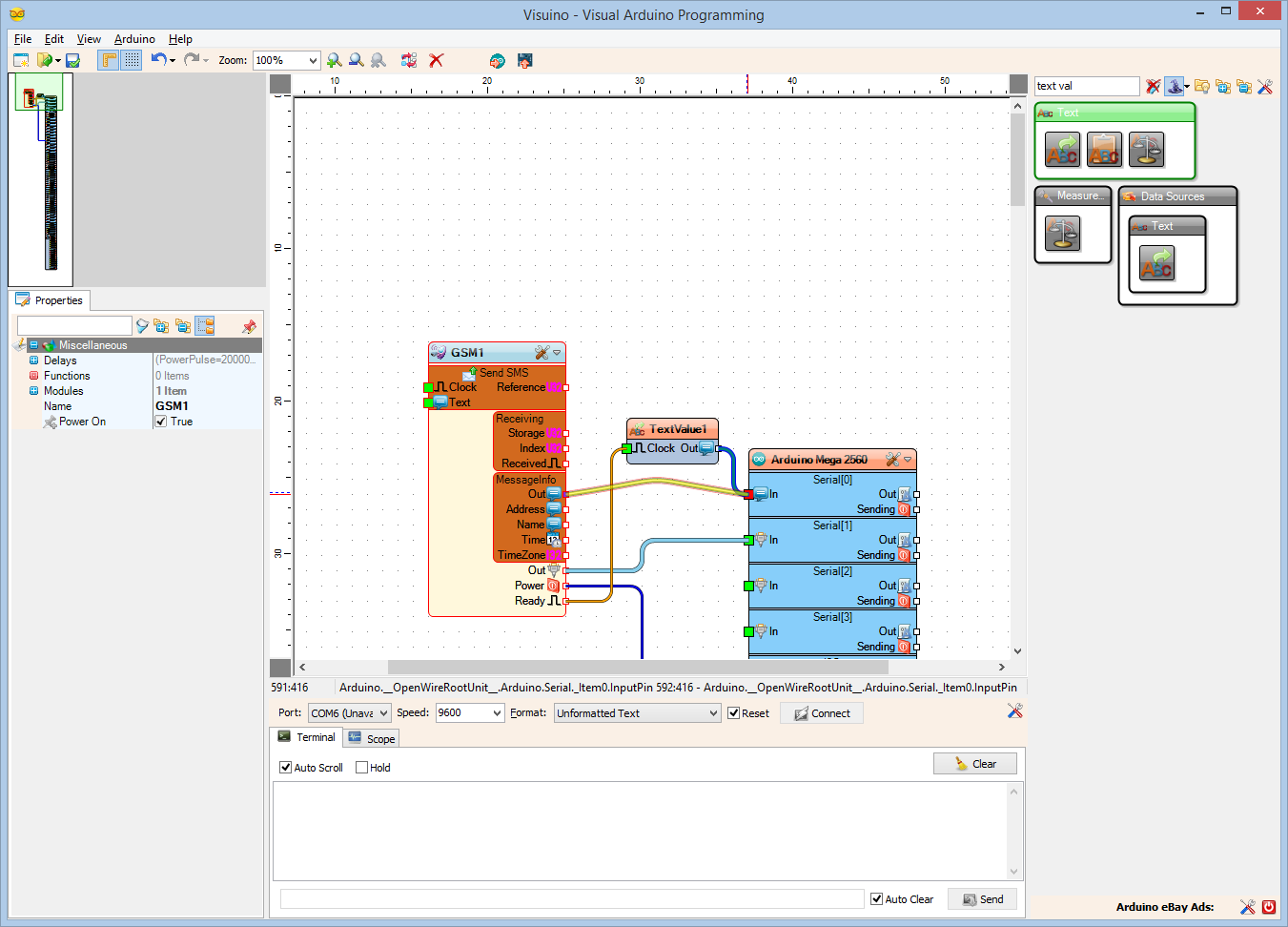Click Text Value component in Text category
This screenshot has width=1288, height=927.
point(1062,150)
